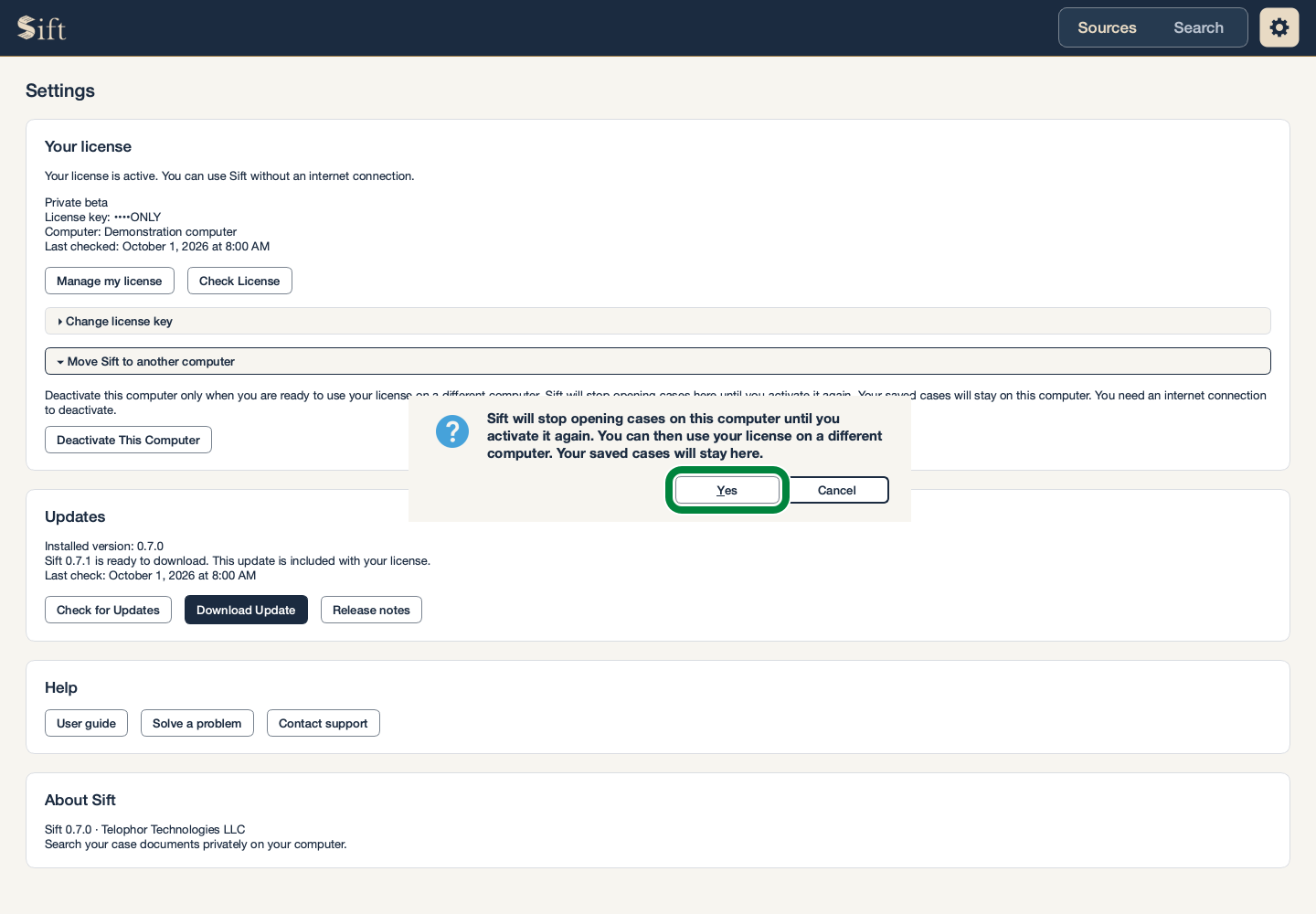
Task: Click 'Sift 0.7.0 · Telophor Technologies LLC' text
Action: click(x=145, y=830)
